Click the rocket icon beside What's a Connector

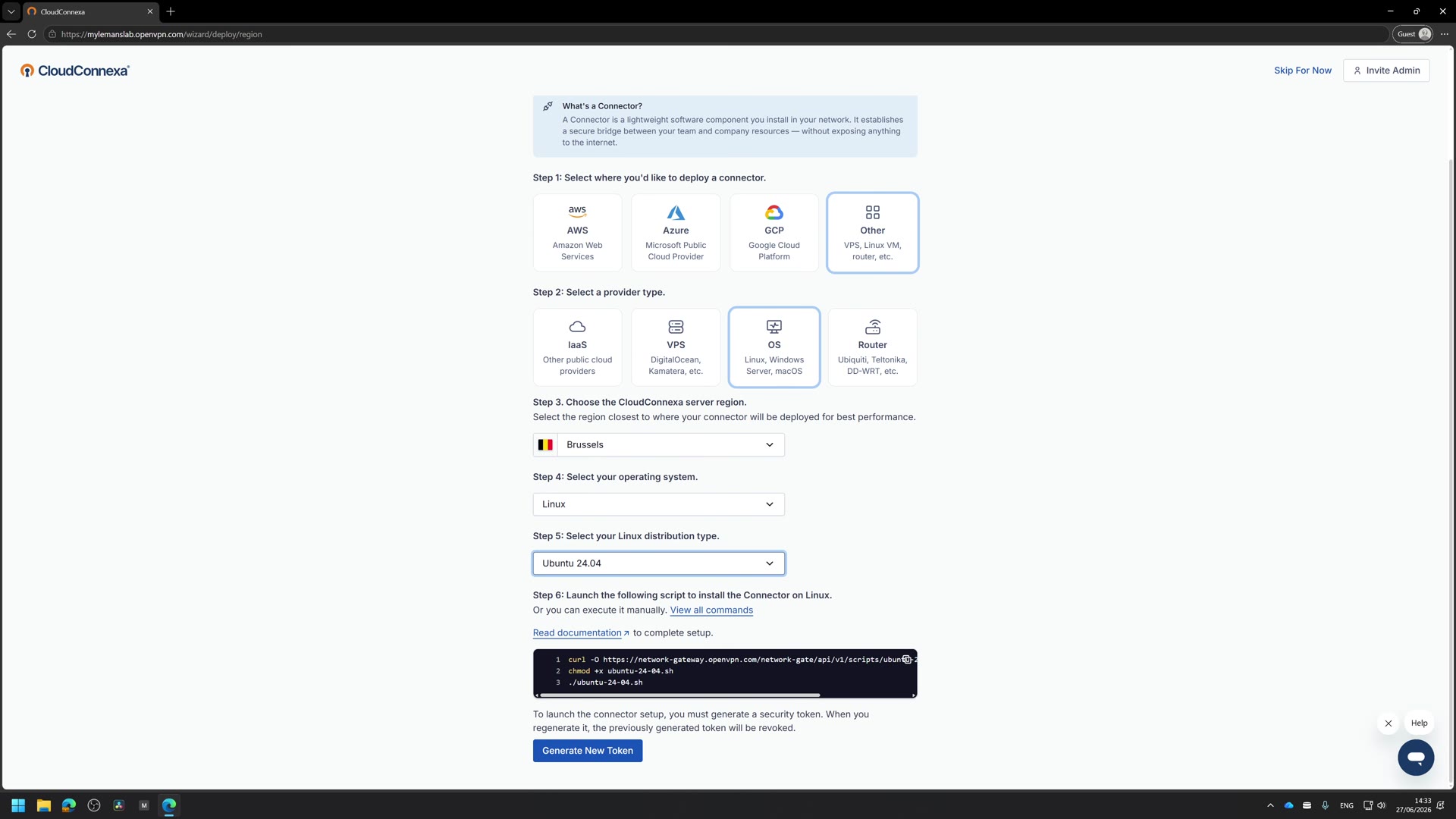[548, 106]
